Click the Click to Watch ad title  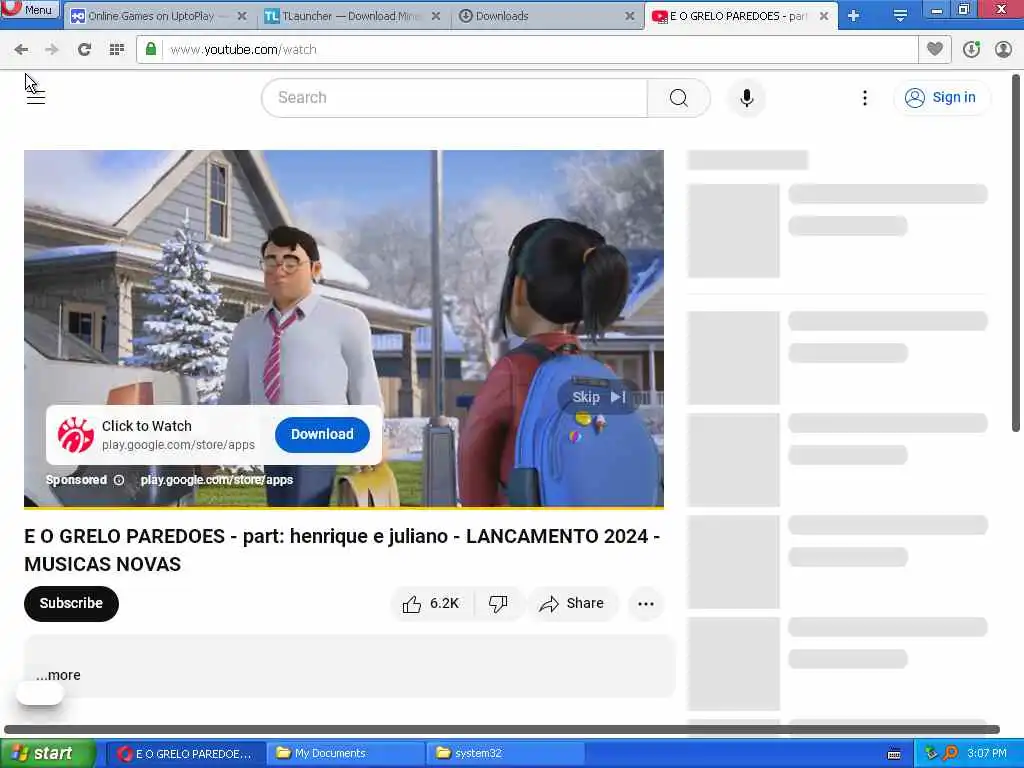147,426
